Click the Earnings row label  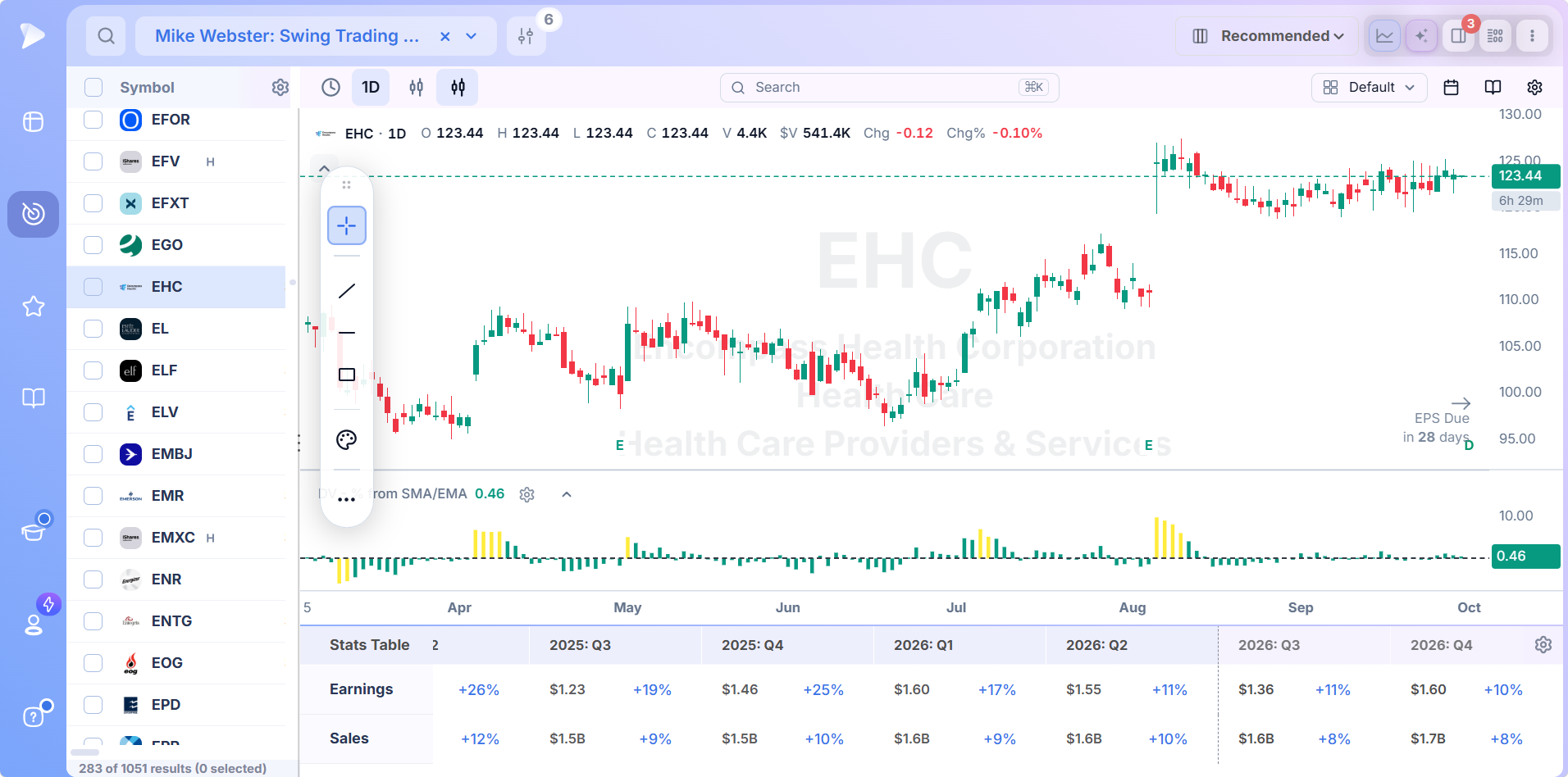click(361, 689)
